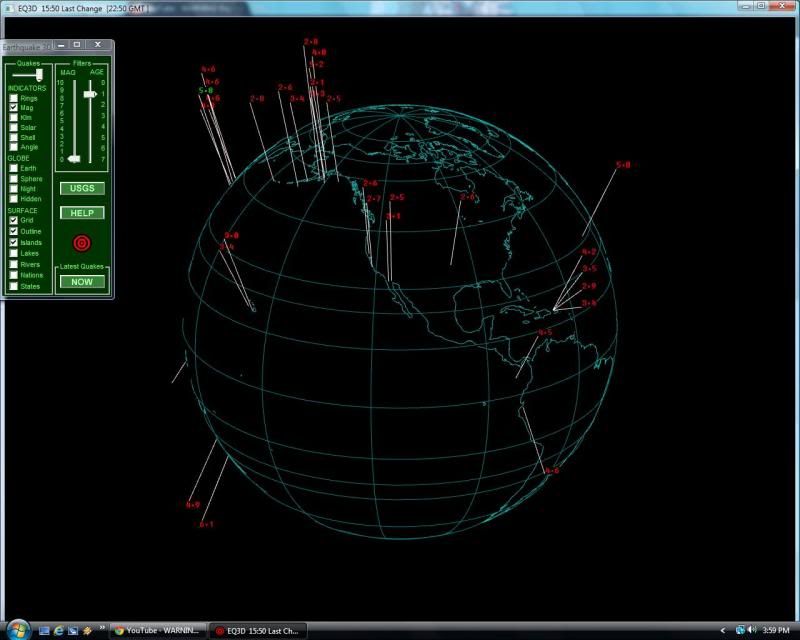Launch Internet Explorer from Quick Launch

click(x=59, y=630)
